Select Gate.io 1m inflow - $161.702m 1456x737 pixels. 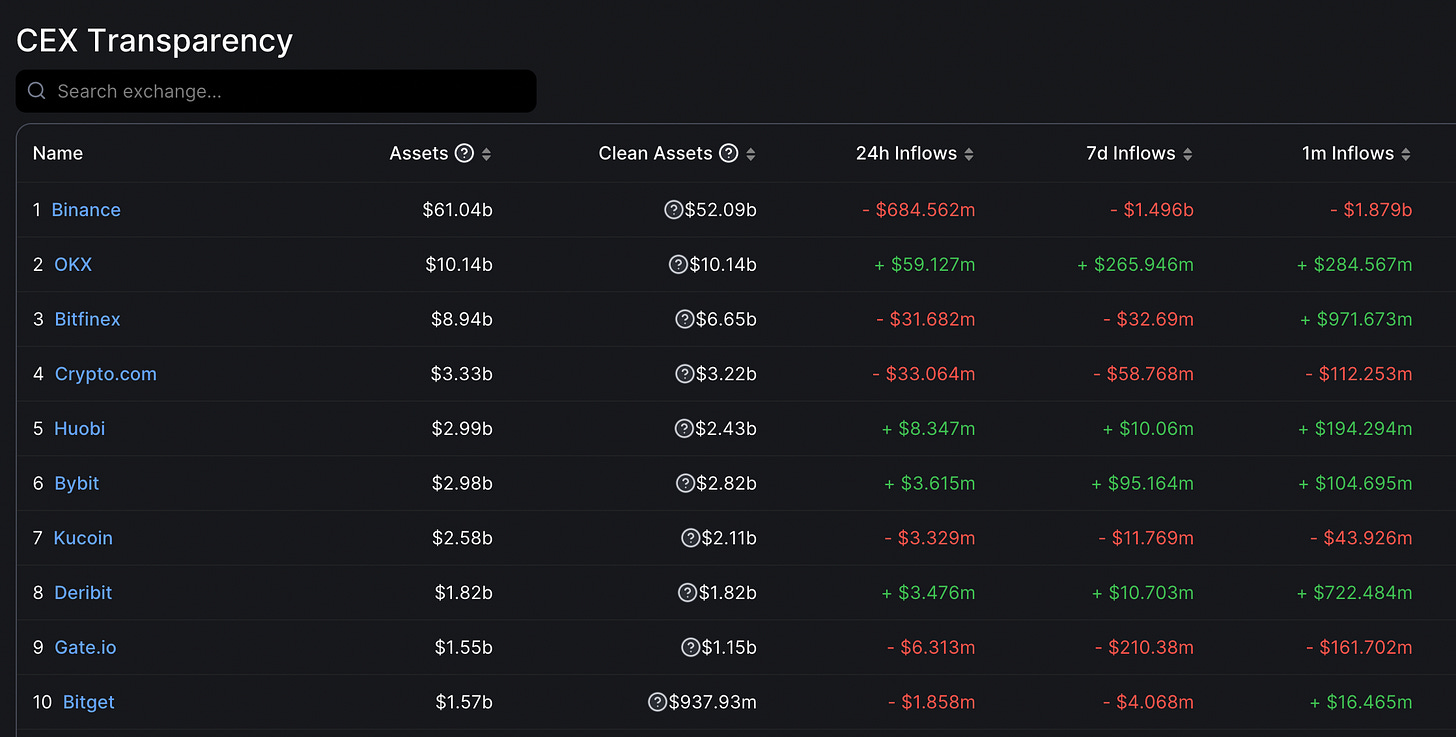coord(1359,647)
